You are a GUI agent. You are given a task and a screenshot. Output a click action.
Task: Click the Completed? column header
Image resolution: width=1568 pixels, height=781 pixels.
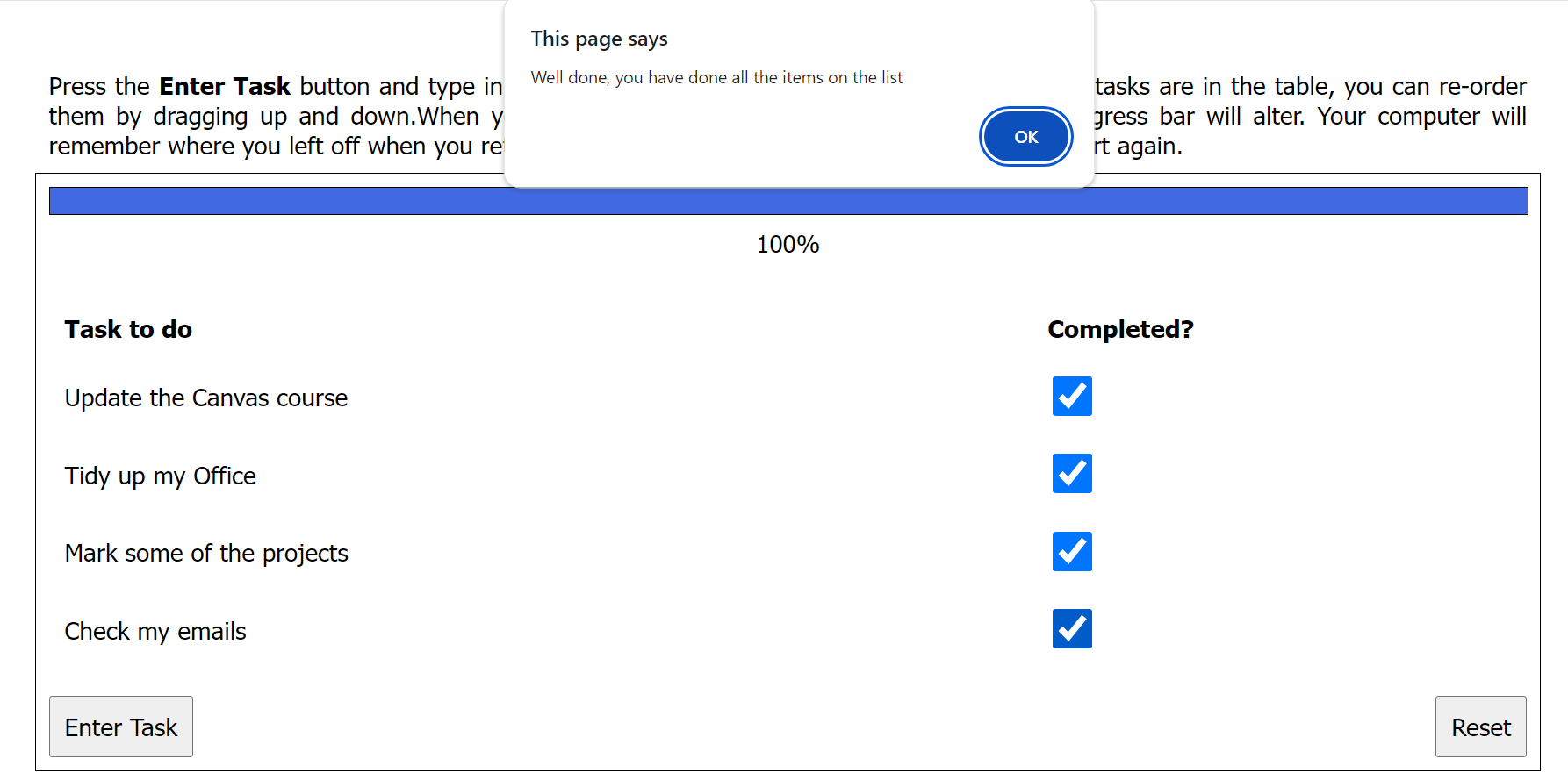tap(1120, 330)
